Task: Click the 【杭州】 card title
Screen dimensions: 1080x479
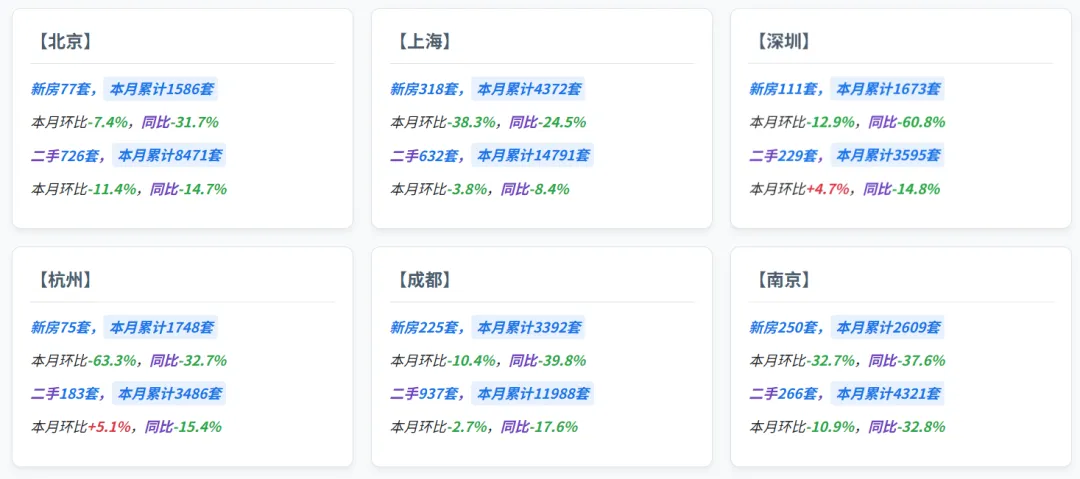Action: click(61, 280)
